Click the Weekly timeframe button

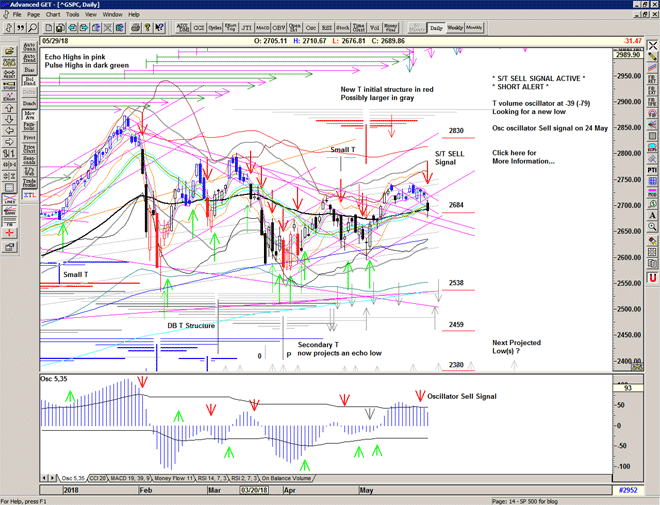click(x=455, y=29)
